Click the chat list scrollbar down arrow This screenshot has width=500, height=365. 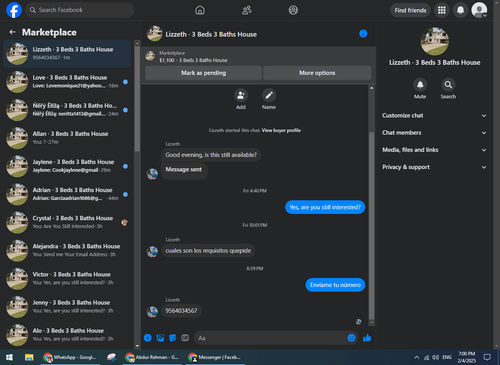click(137, 346)
